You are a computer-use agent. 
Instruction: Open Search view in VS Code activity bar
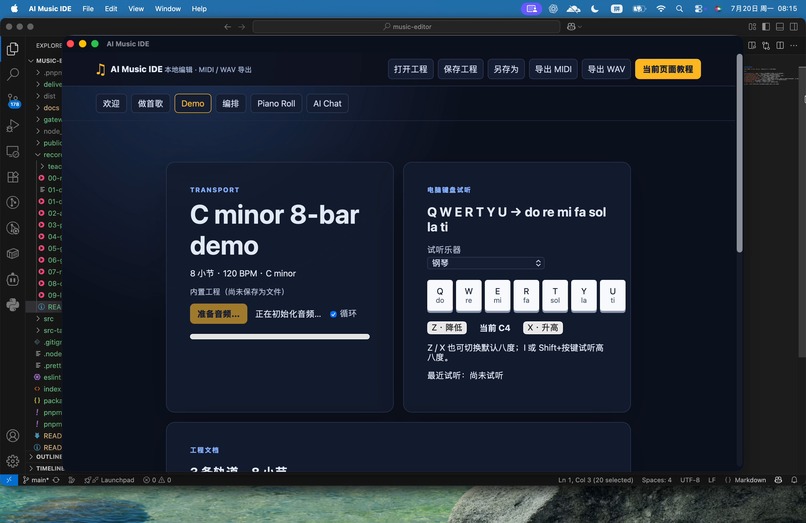coord(13,74)
